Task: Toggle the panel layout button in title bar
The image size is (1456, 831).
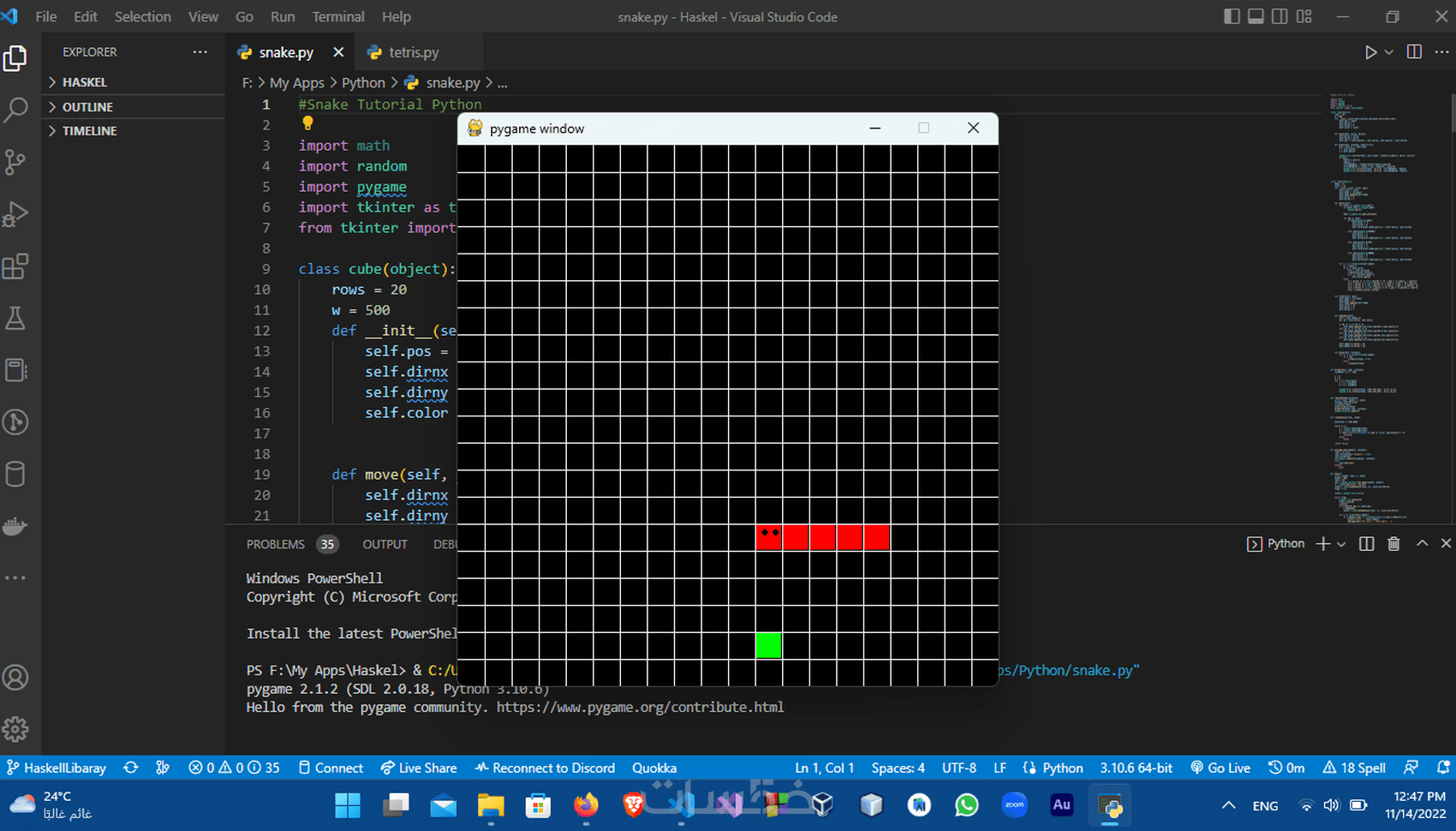Action: [x=1256, y=16]
